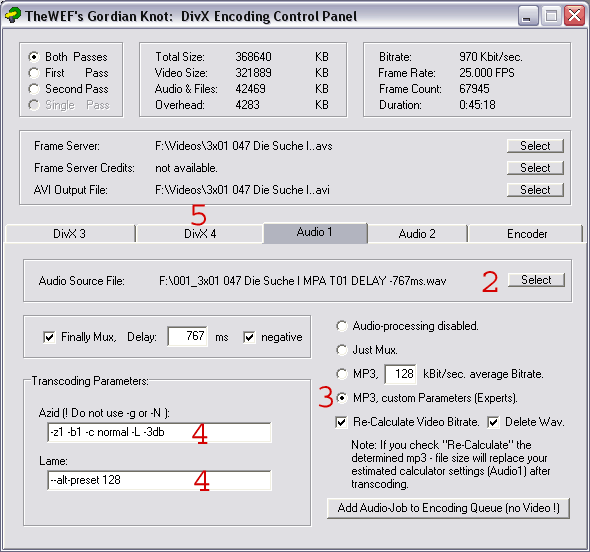This screenshot has height=552, width=590.
Task: Open the Encoder tab
Action: pyautogui.click(x=526, y=234)
